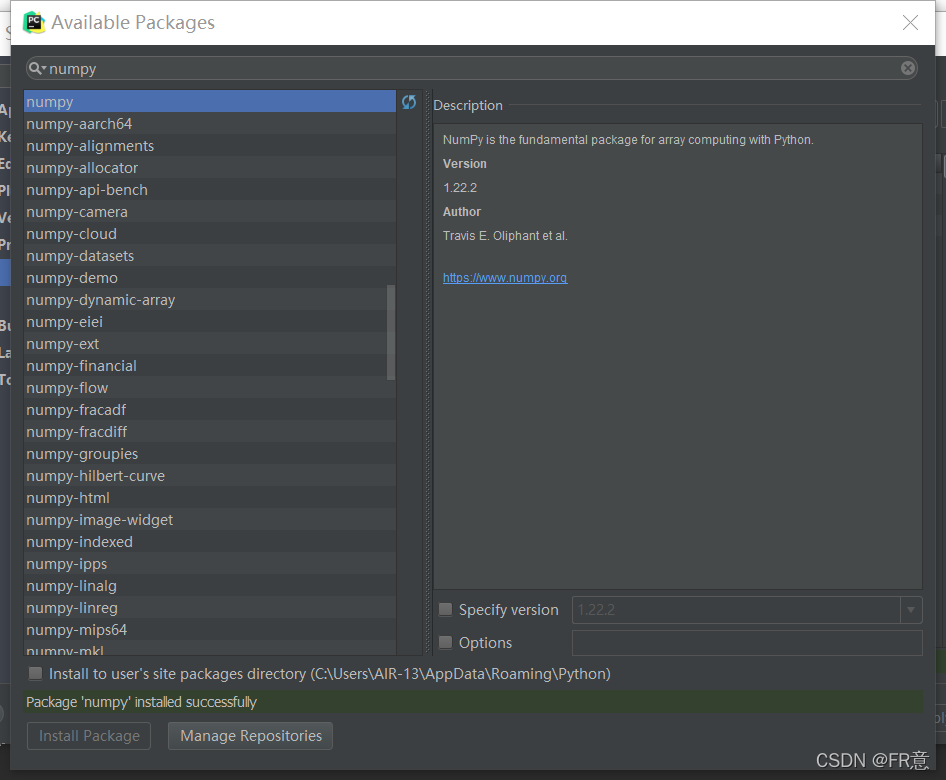Click the splitter handle beside Description panel

[x=428, y=372]
